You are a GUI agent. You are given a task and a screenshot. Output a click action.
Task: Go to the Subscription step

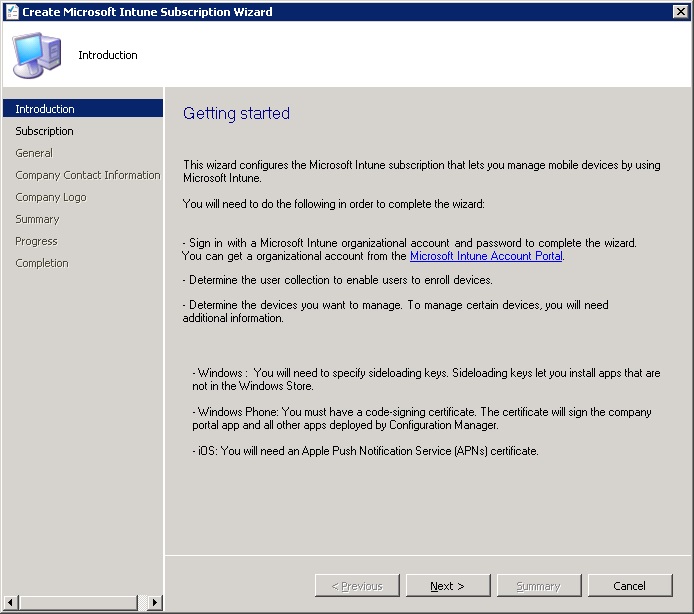point(44,131)
